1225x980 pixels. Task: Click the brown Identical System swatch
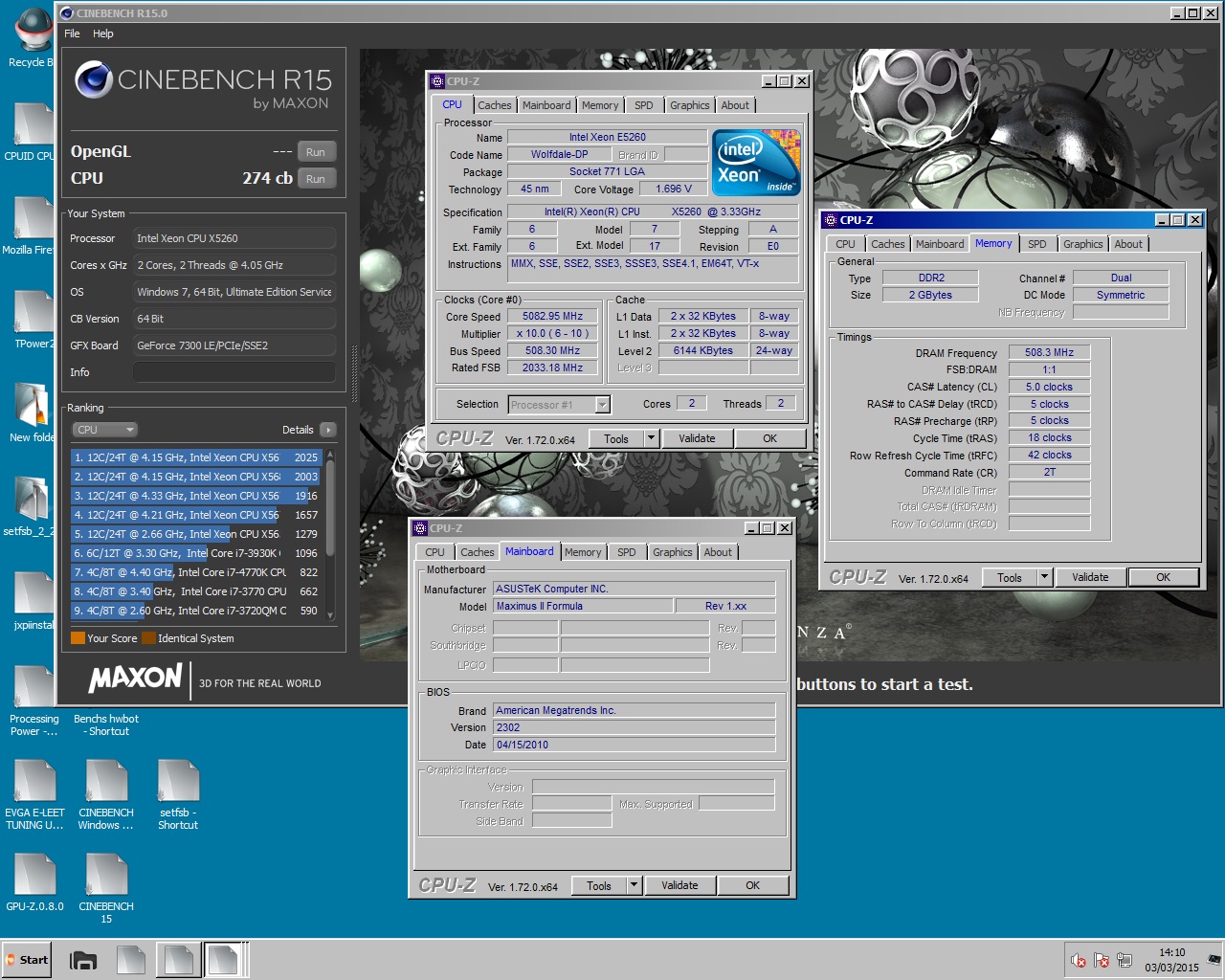click(x=148, y=638)
